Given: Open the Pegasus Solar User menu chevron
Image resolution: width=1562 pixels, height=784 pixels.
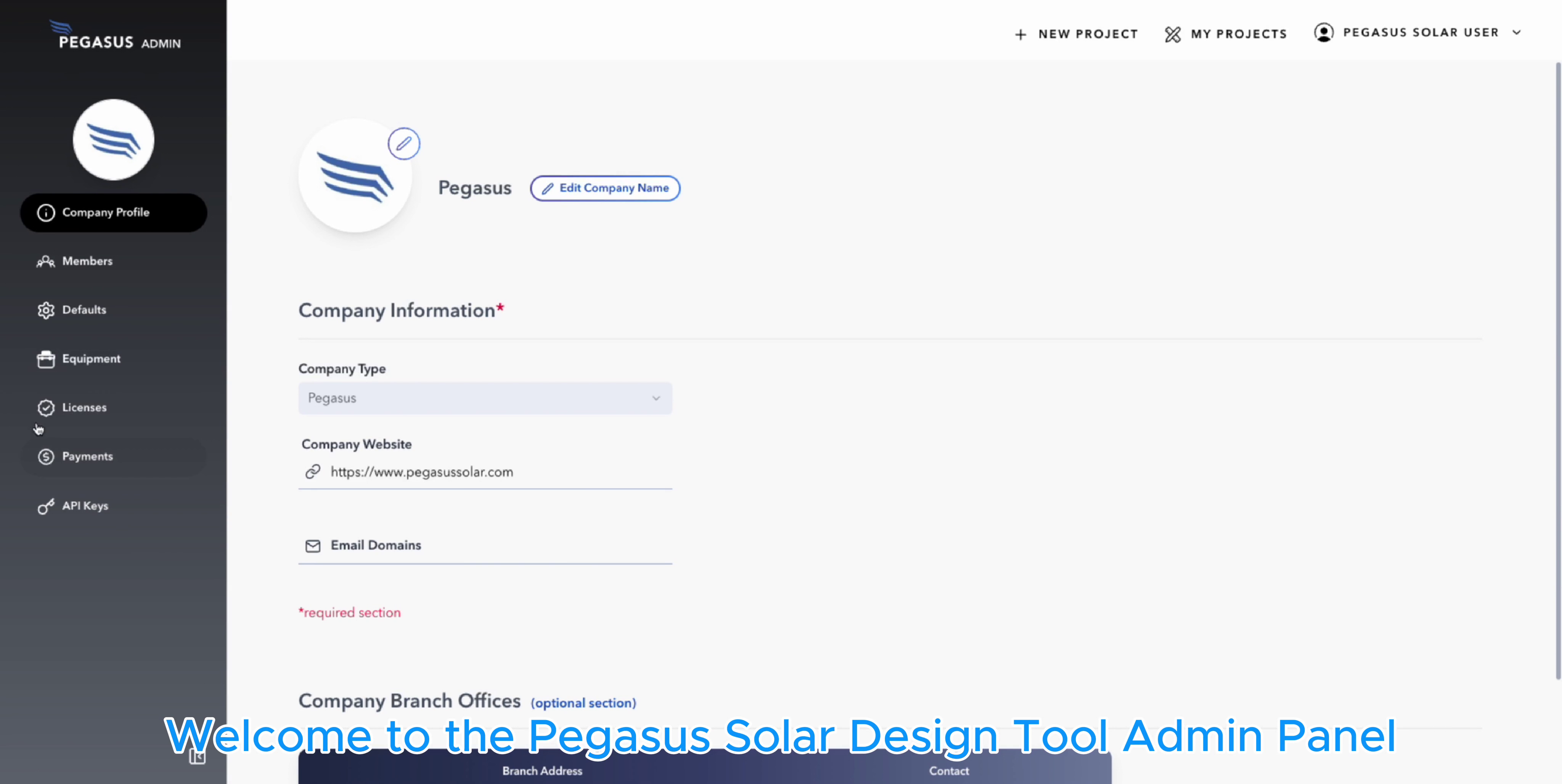Looking at the screenshot, I should click(x=1517, y=33).
